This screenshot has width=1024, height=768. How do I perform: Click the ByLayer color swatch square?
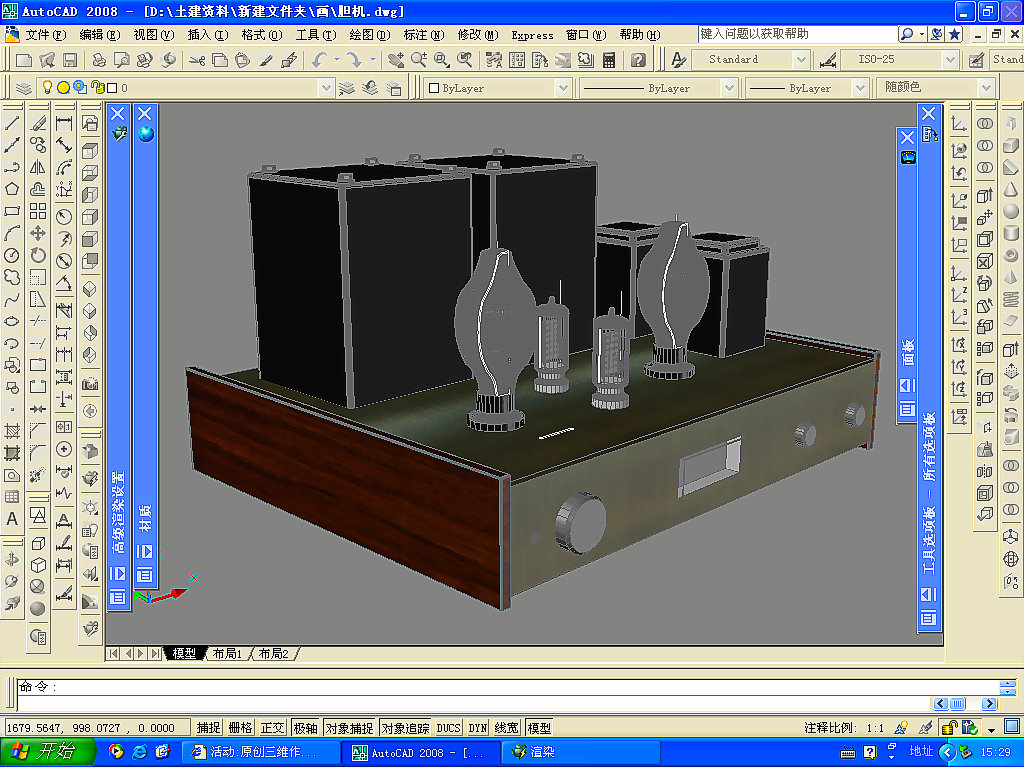point(434,88)
